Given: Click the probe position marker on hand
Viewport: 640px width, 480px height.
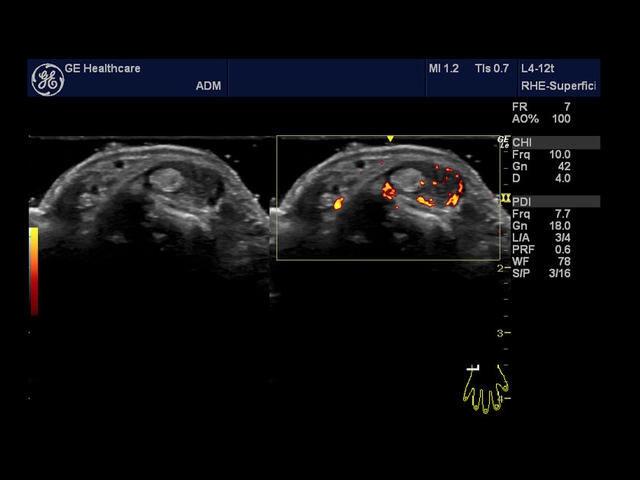Looking at the screenshot, I should tap(473, 368).
